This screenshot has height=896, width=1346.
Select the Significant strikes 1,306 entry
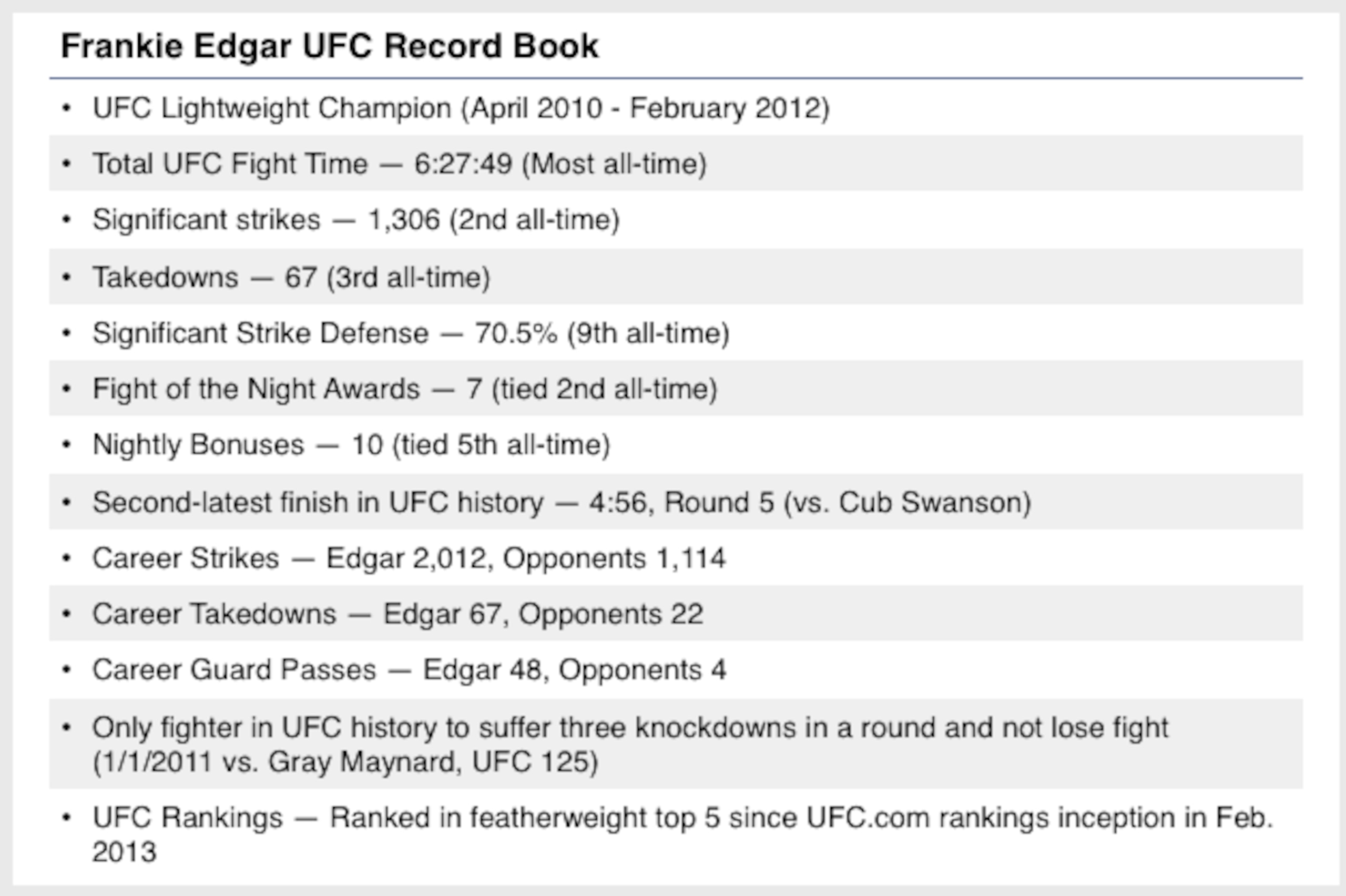(x=676, y=219)
